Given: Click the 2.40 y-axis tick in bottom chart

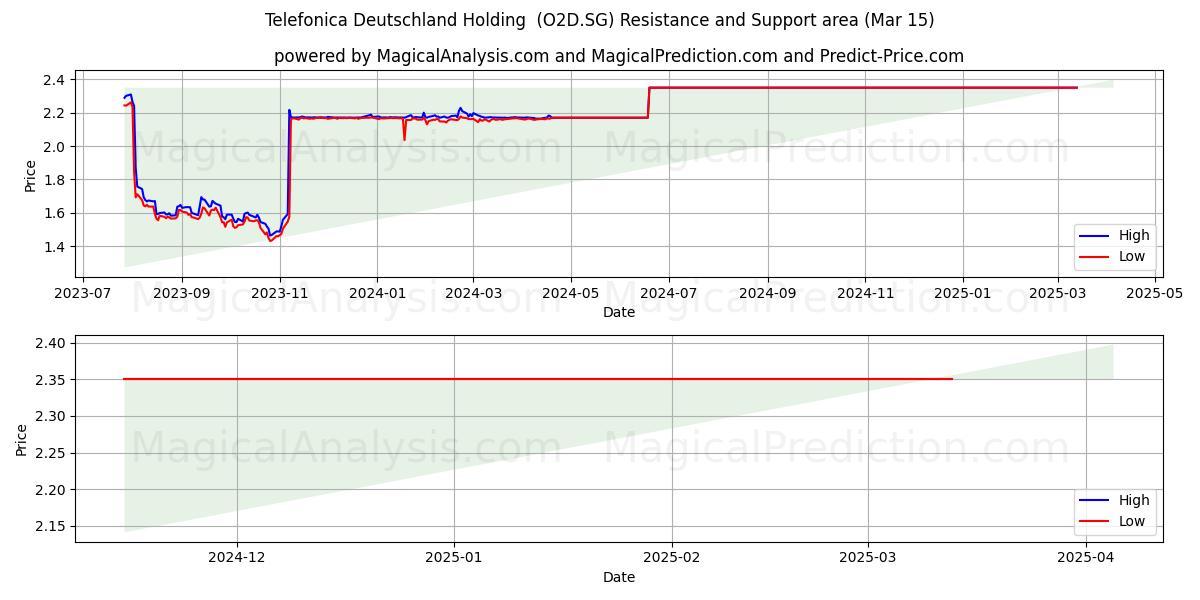Looking at the screenshot, I should coord(52,343).
